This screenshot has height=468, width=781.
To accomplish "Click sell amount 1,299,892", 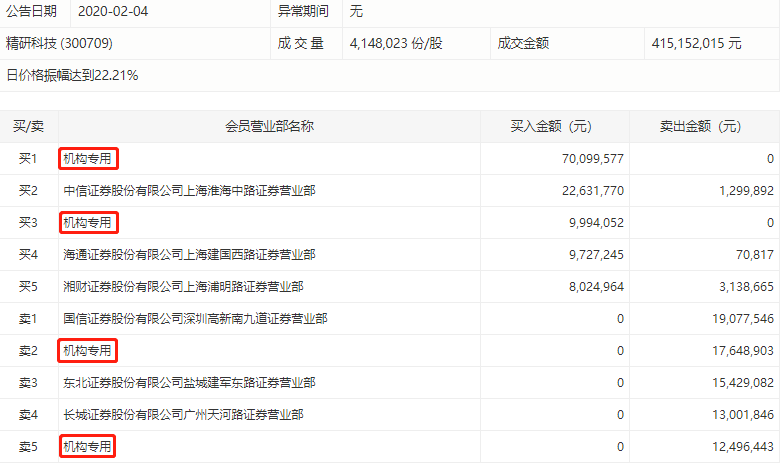I will click(x=746, y=191).
